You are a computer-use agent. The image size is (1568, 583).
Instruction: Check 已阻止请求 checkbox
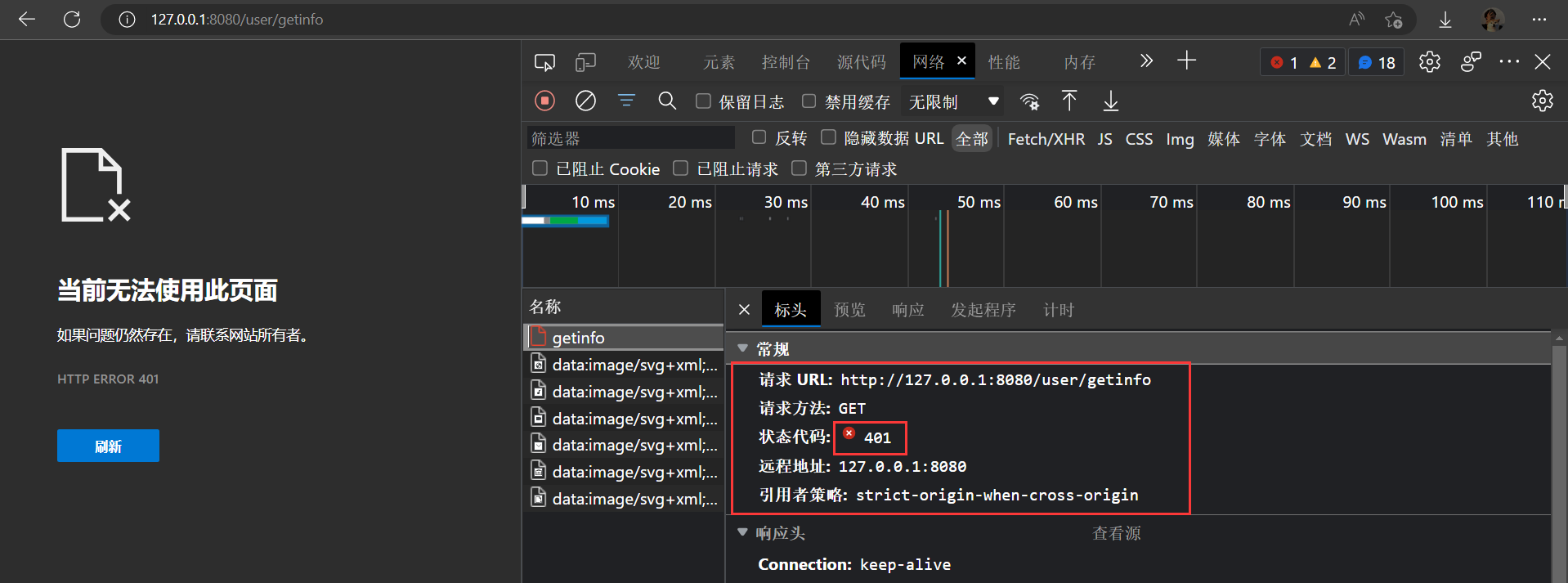[680, 168]
